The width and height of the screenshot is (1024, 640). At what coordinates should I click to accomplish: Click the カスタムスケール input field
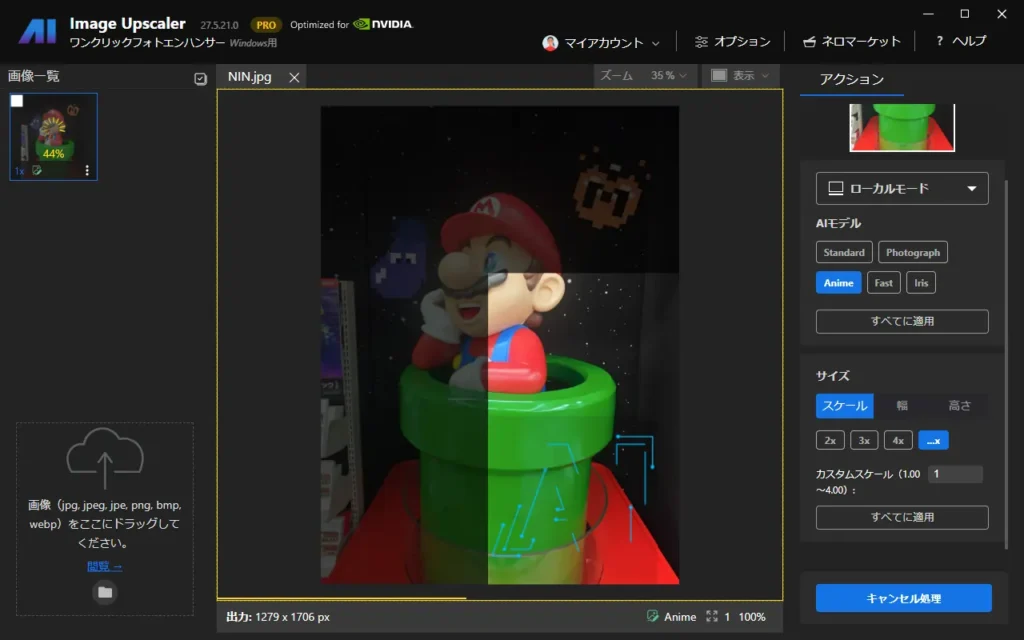(x=954, y=475)
